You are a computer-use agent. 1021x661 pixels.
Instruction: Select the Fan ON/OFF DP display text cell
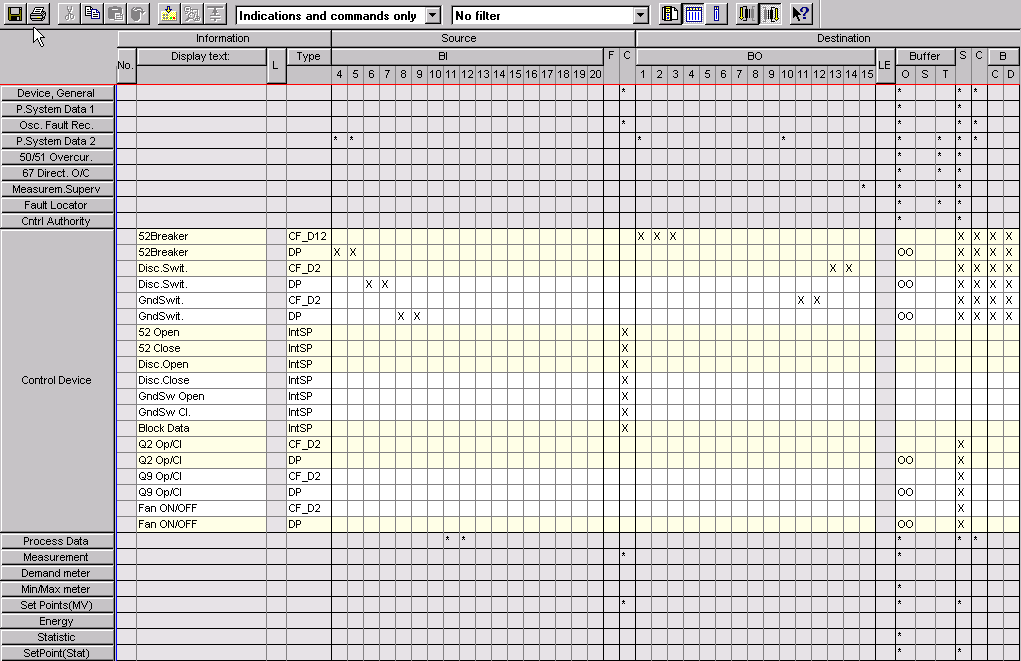pos(201,524)
